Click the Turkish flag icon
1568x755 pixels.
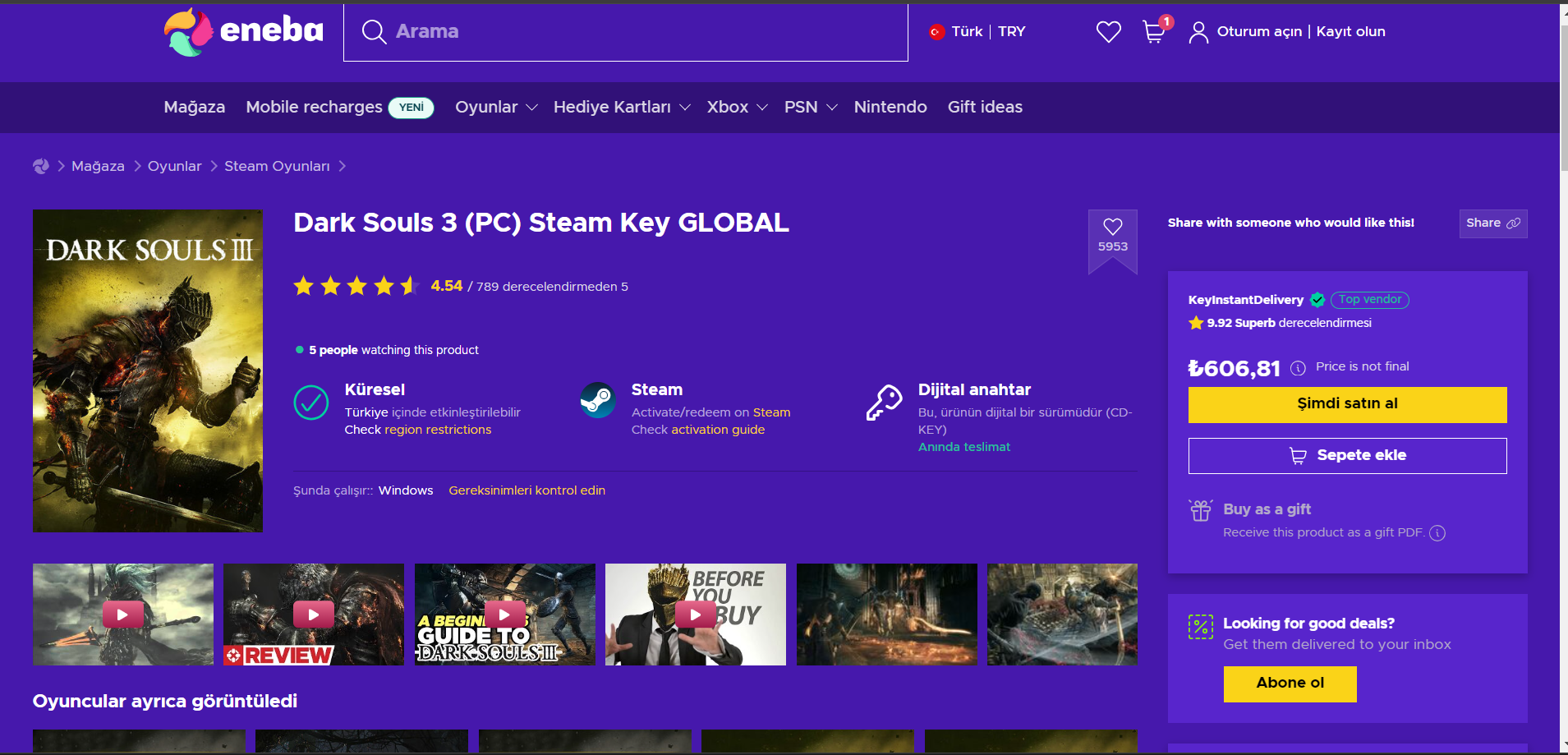(936, 32)
